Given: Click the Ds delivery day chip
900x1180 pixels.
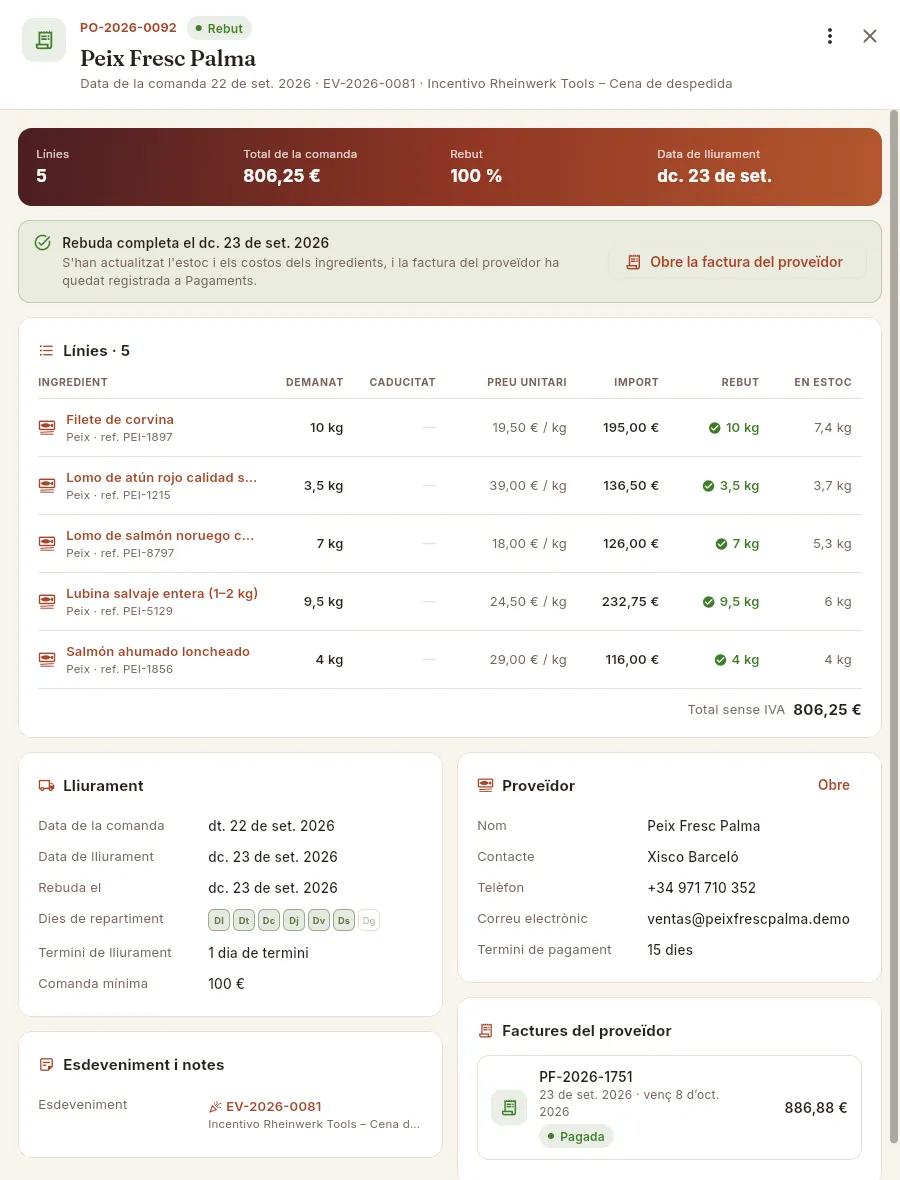Looking at the screenshot, I should click(344, 920).
